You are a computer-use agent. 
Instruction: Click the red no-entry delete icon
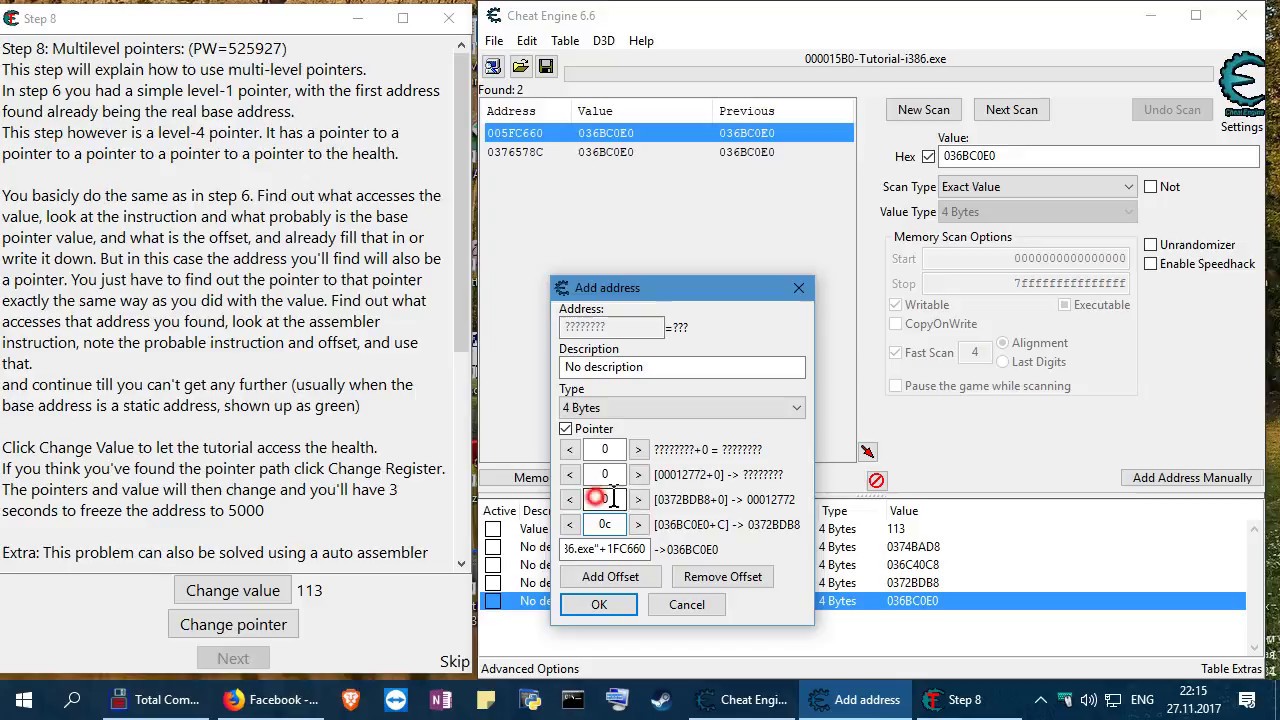[876, 481]
